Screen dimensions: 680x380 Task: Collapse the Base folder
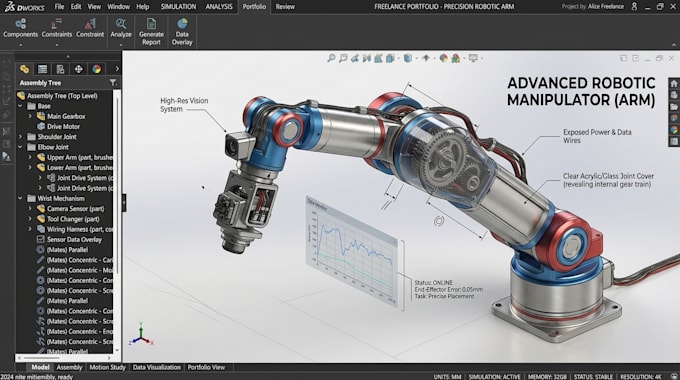coord(20,106)
